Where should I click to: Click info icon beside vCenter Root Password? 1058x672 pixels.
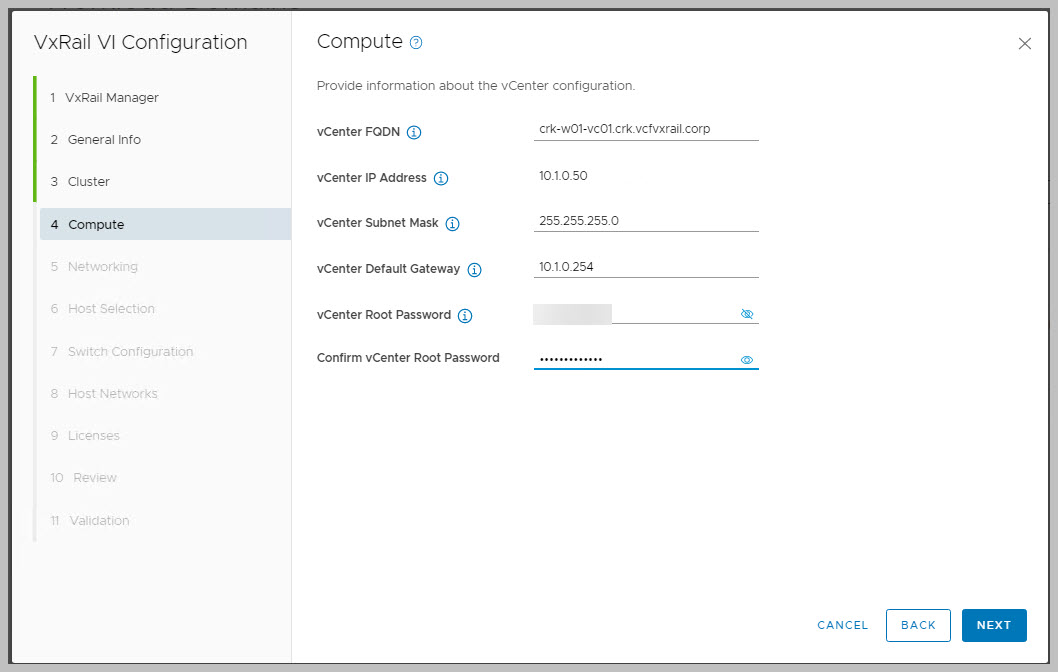465,316
